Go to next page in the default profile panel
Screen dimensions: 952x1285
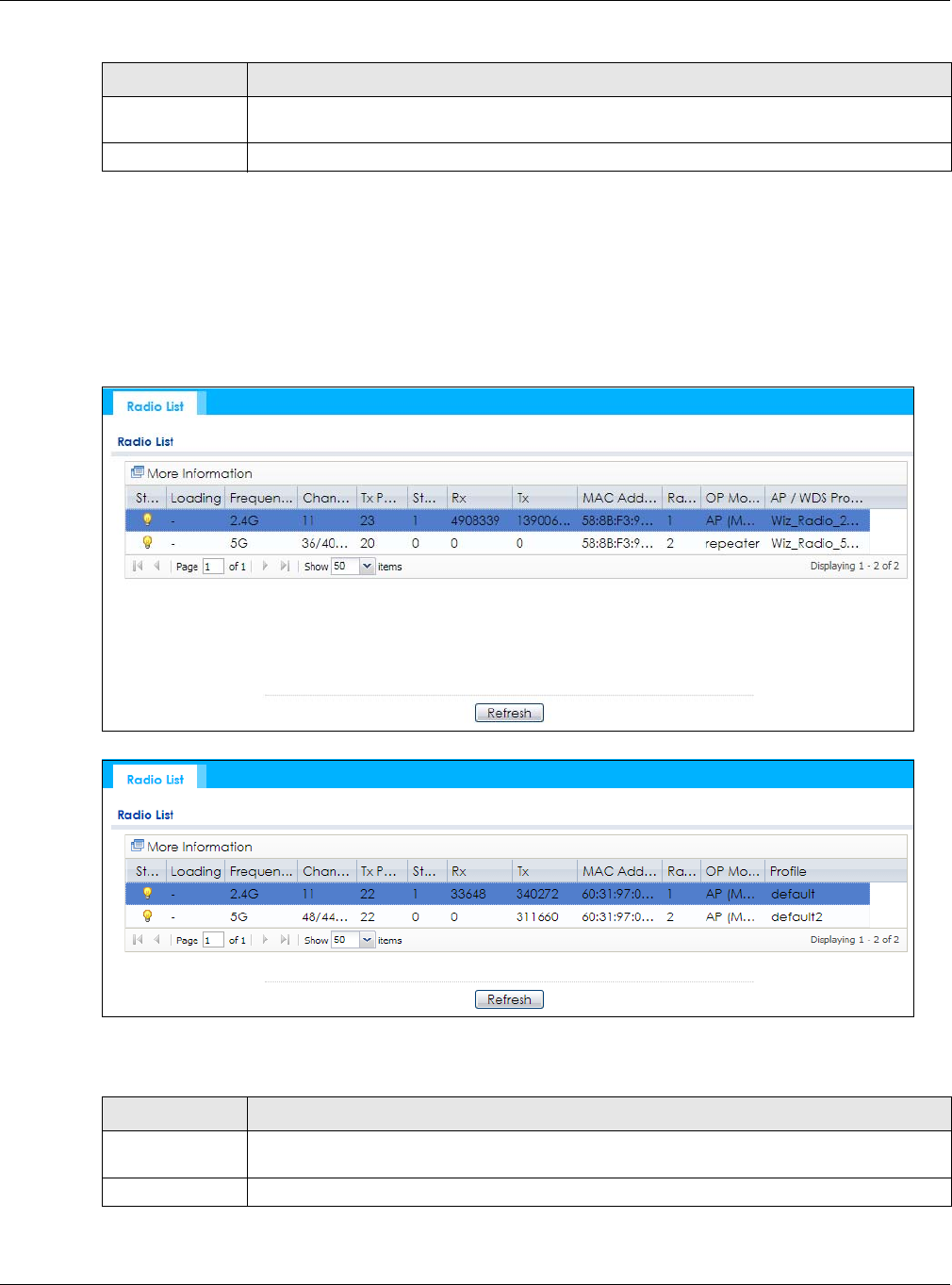tap(265, 939)
